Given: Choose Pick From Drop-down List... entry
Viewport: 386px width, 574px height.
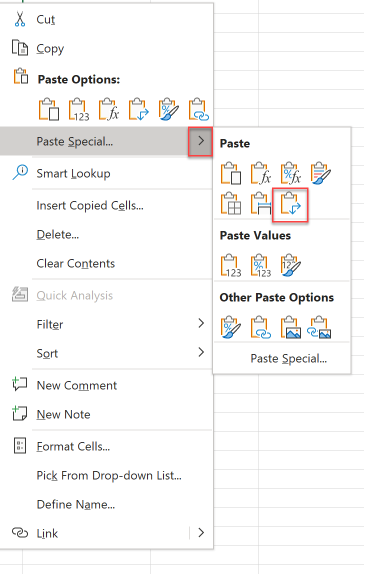Looking at the screenshot, I should 109,476.
